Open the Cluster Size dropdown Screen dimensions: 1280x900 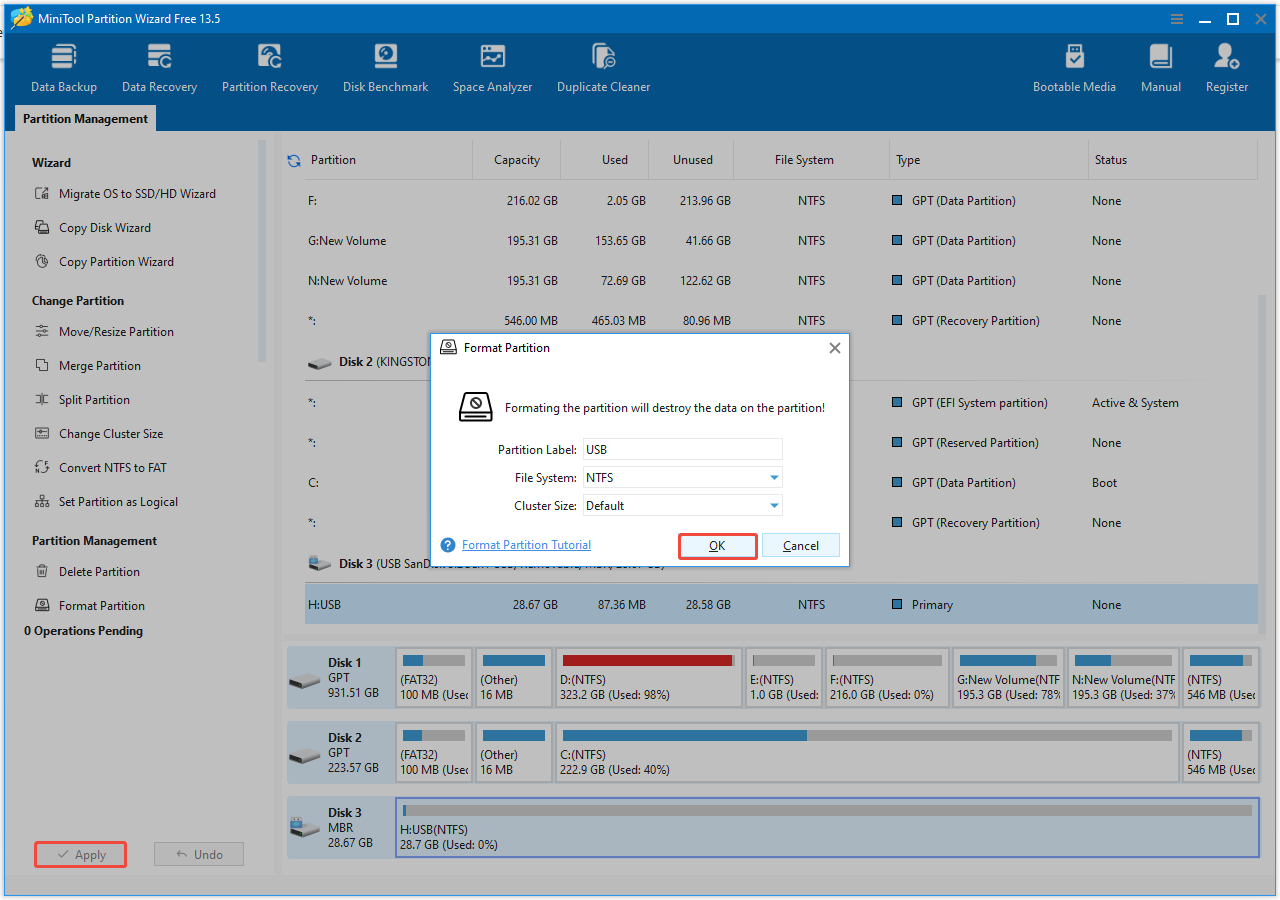(x=773, y=505)
